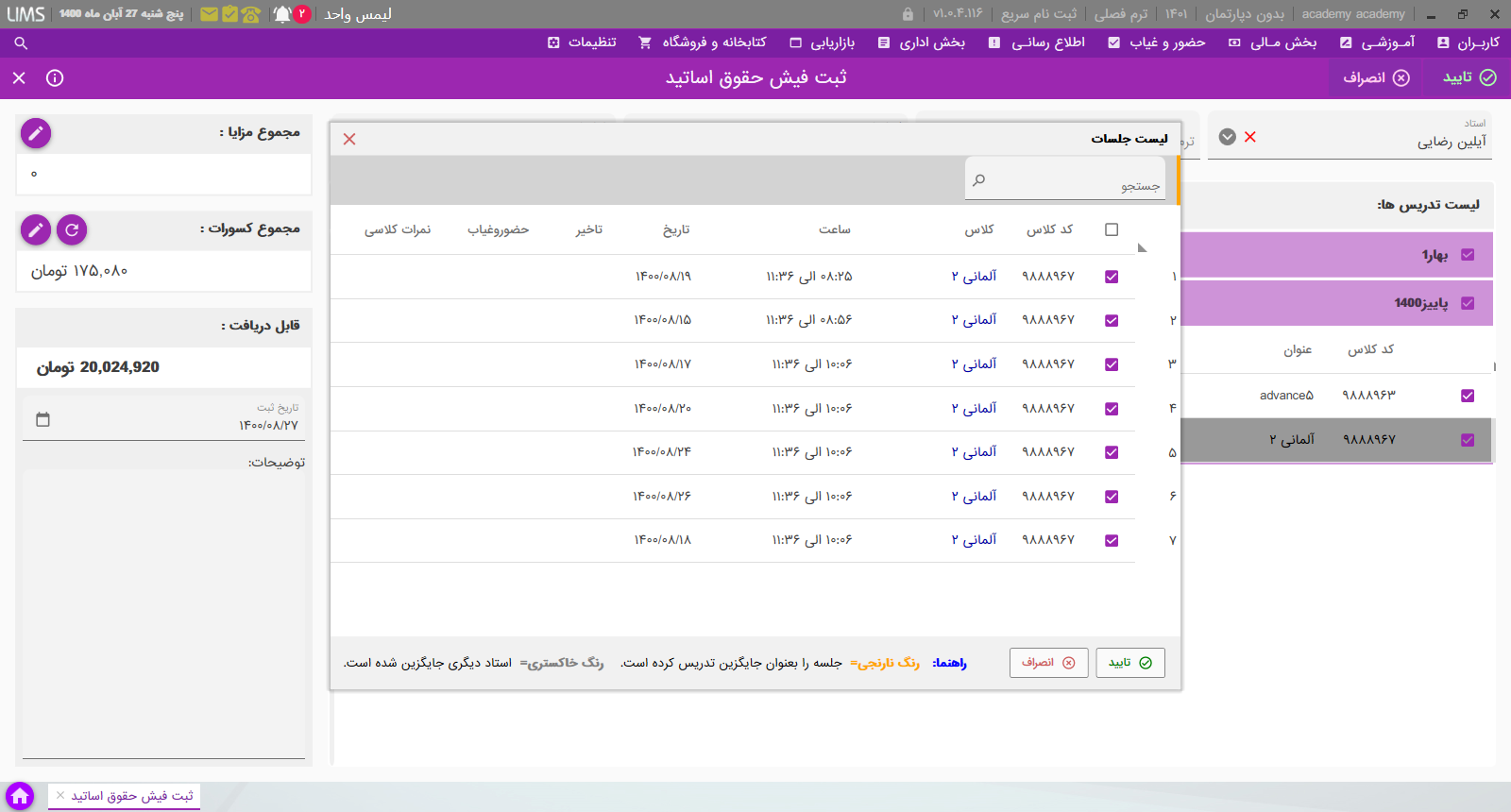Open the info icon beside the page title

coord(55,78)
